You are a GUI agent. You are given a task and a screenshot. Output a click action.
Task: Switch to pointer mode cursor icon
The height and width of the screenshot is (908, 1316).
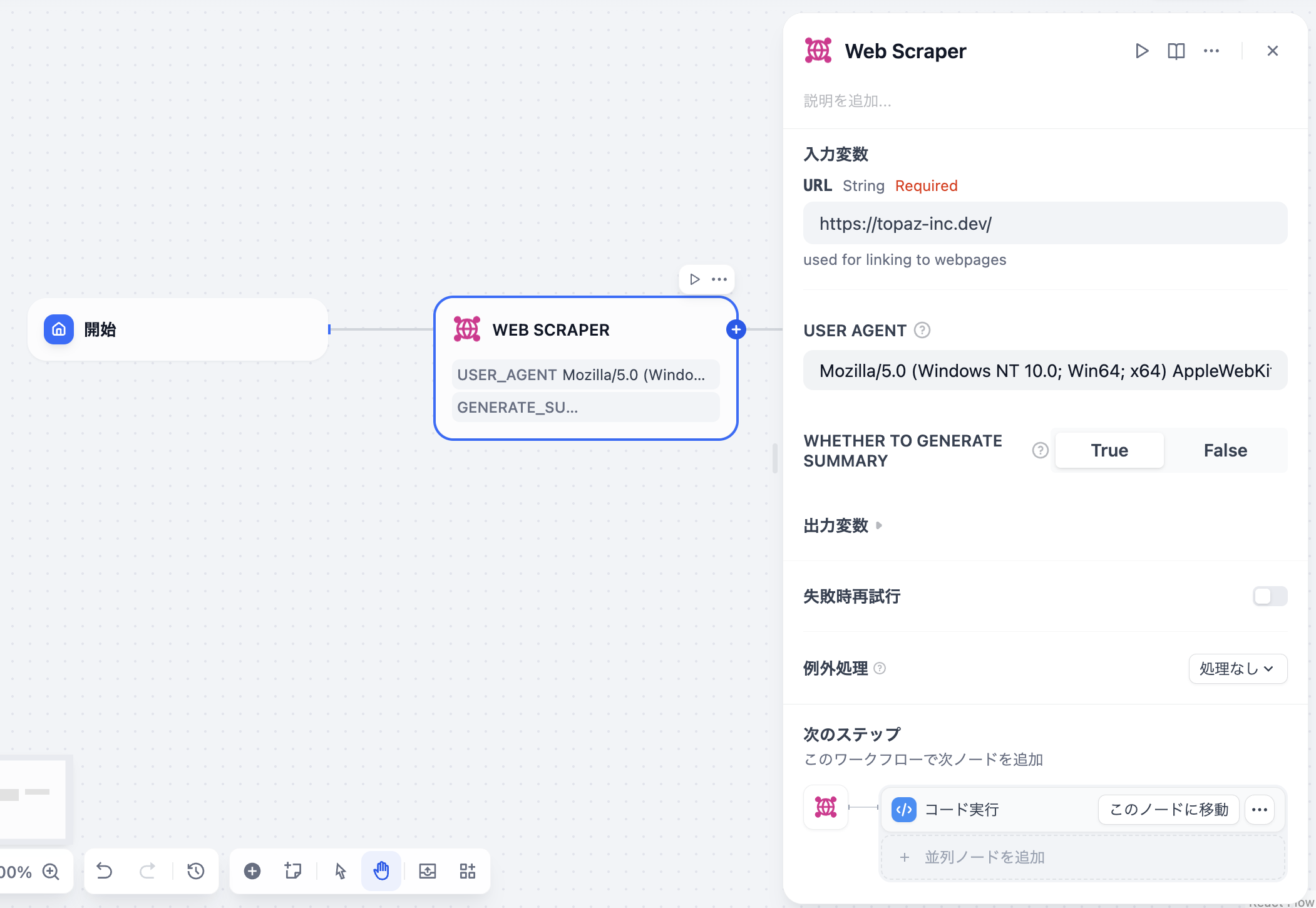tap(341, 871)
